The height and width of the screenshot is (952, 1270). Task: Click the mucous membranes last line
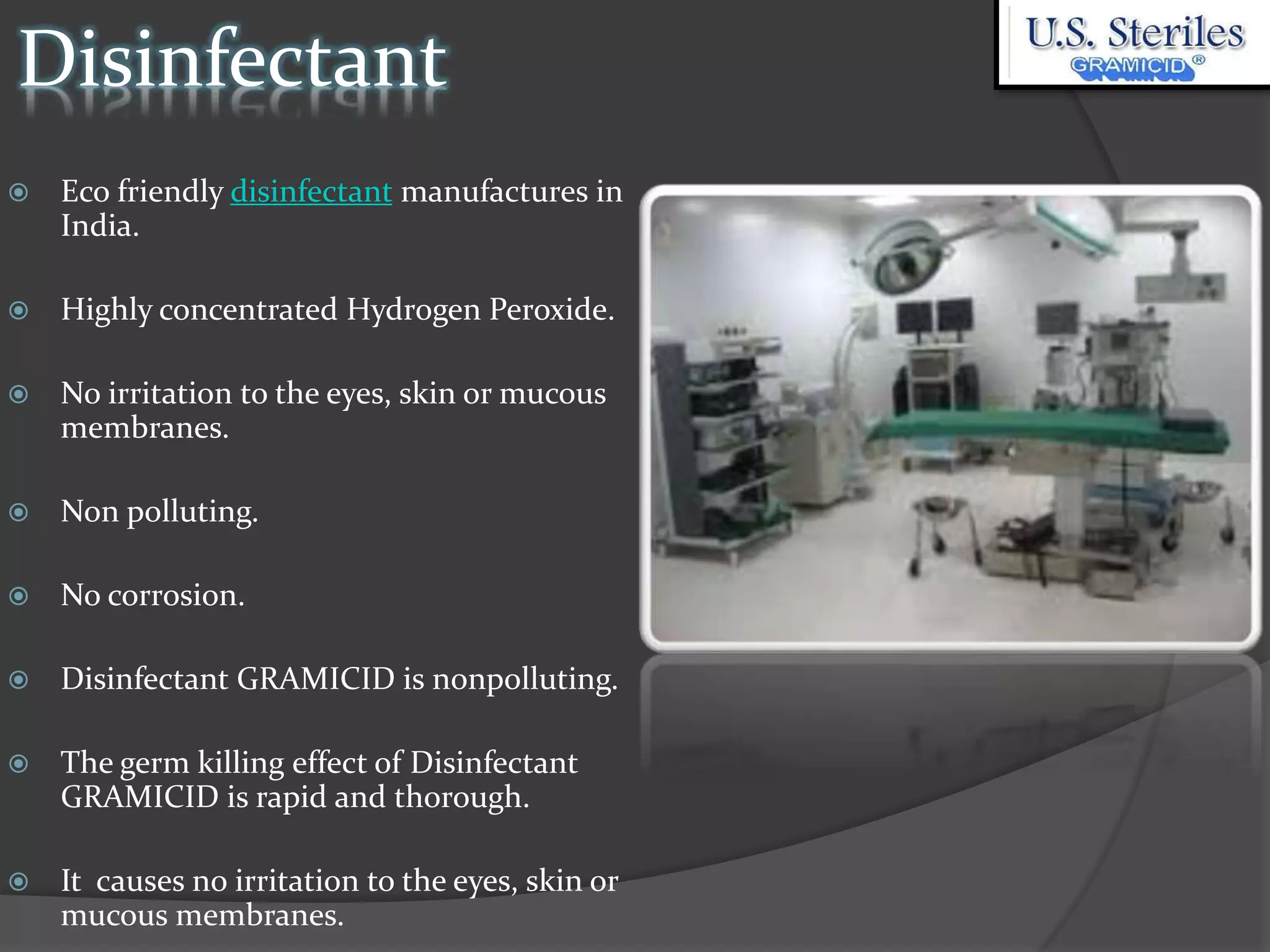point(202,915)
